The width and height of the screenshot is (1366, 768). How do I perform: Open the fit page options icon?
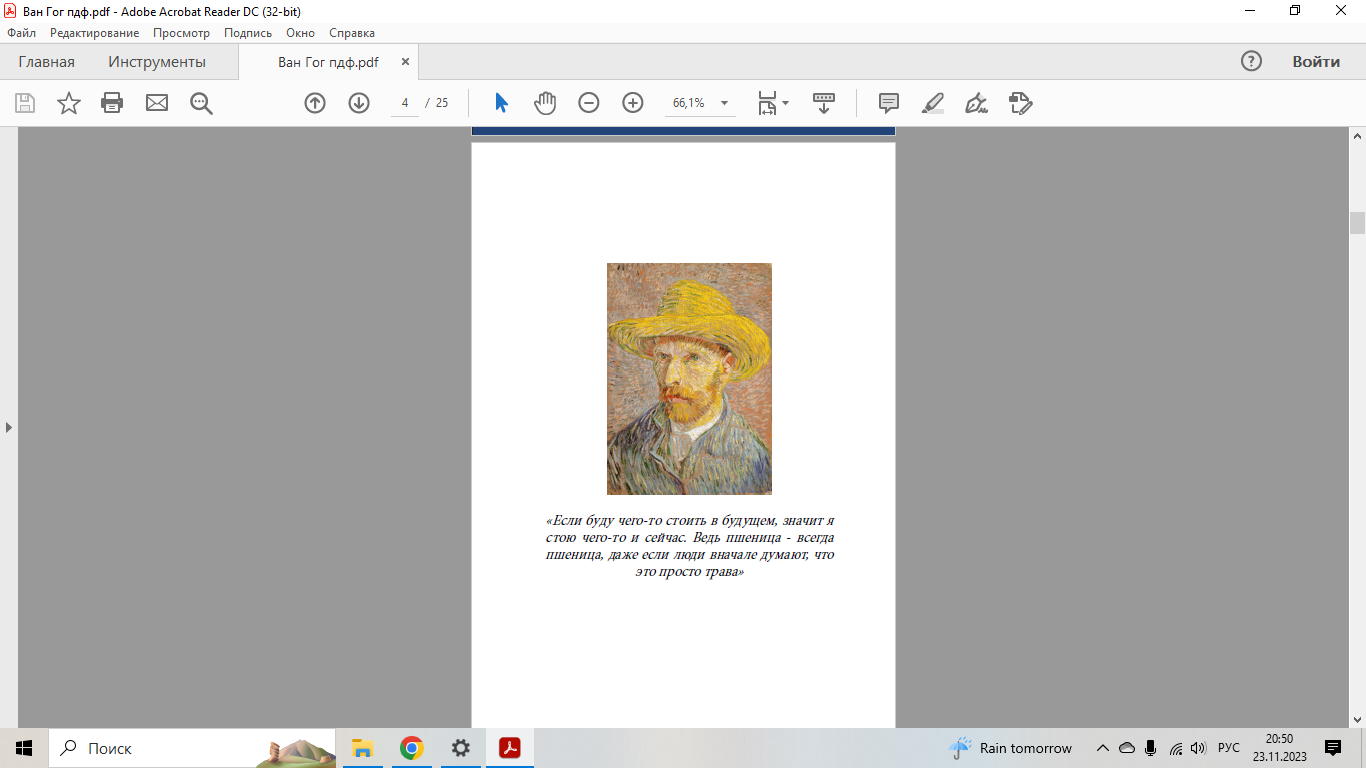(767, 103)
